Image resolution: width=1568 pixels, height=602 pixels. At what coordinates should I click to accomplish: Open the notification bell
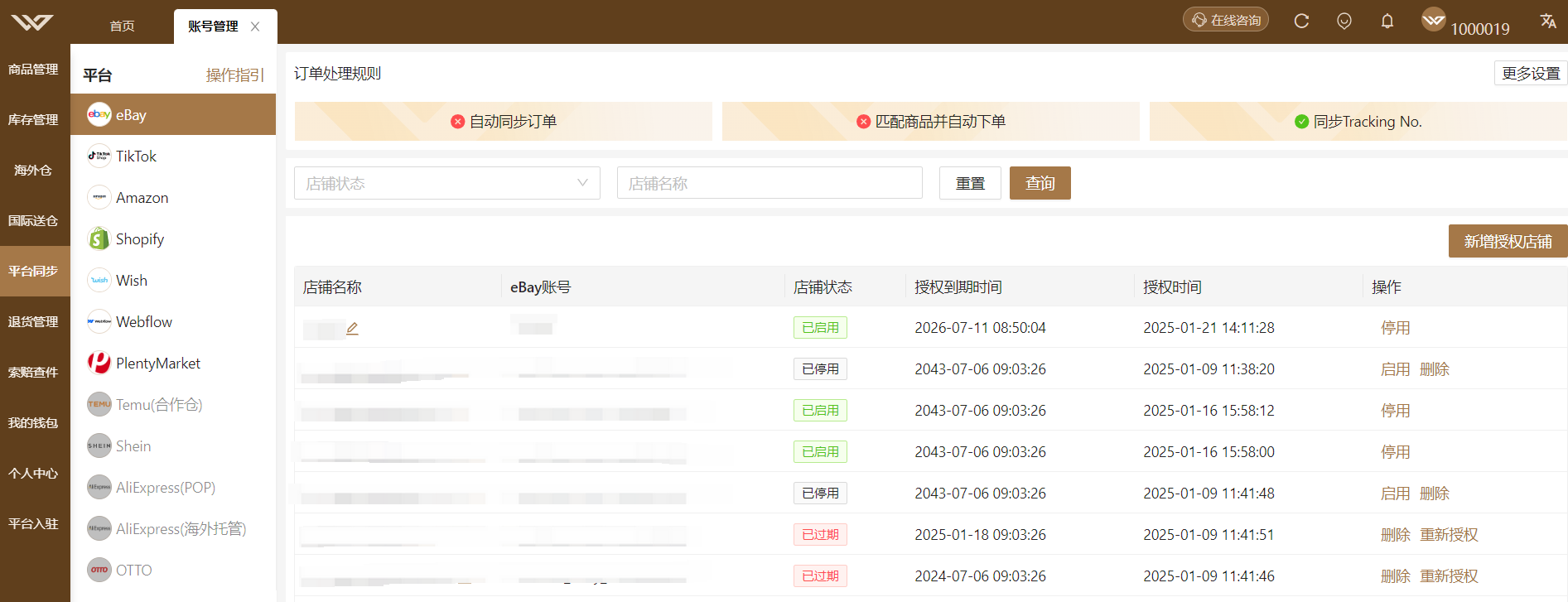[1387, 21]
